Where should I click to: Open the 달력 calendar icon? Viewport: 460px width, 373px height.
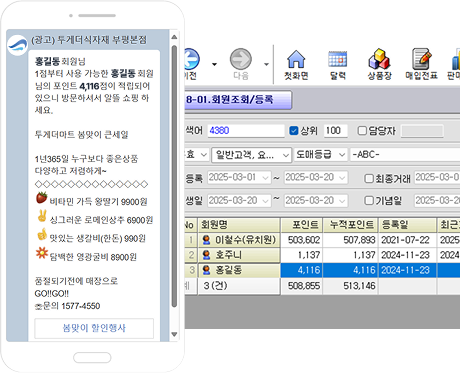pyautogui.click(x=338, y=60)
